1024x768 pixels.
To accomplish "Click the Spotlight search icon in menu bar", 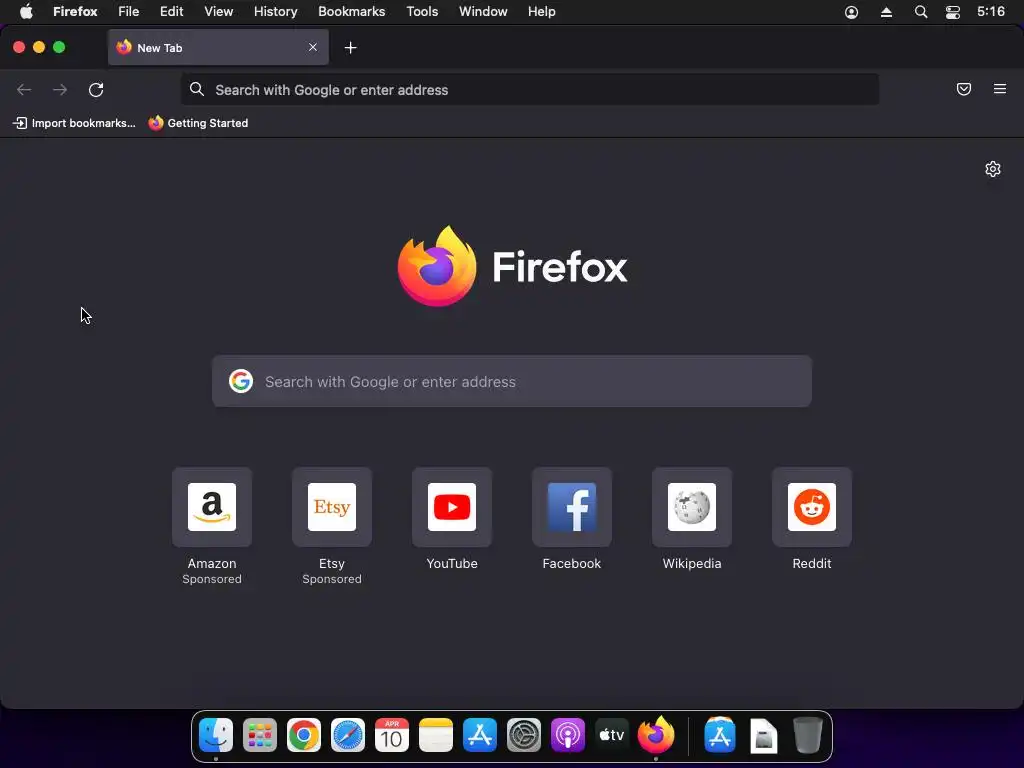I will (921, 12).
